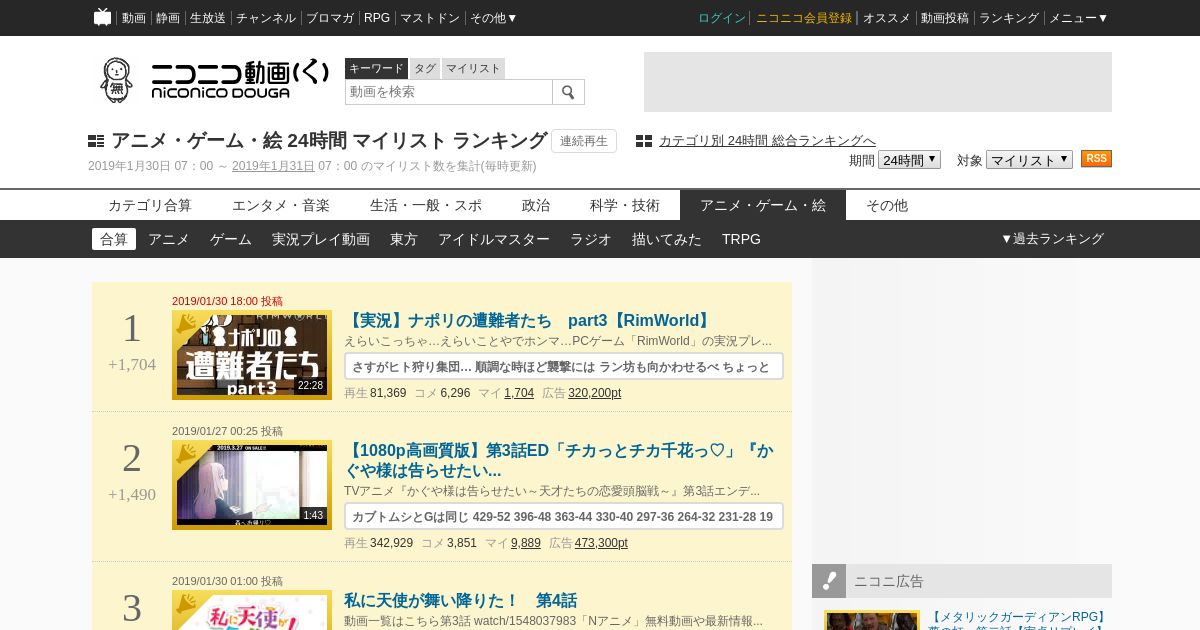Viewport: 1200px width, 630px height.
Task: Open 私に天使が舞い降りた thumbnail
Action: click(x=252, y=610)
